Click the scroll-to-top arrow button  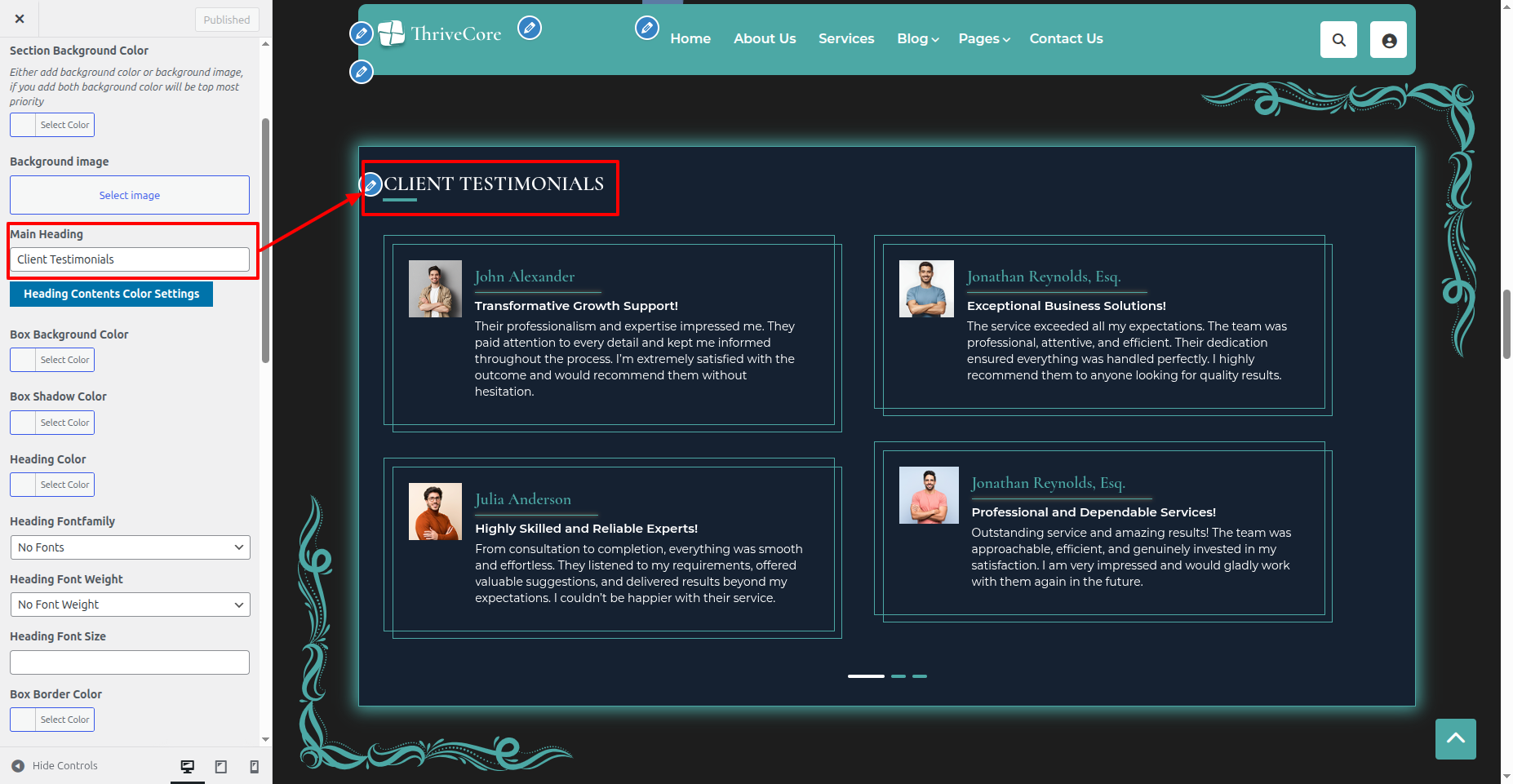click(1455, 738)
